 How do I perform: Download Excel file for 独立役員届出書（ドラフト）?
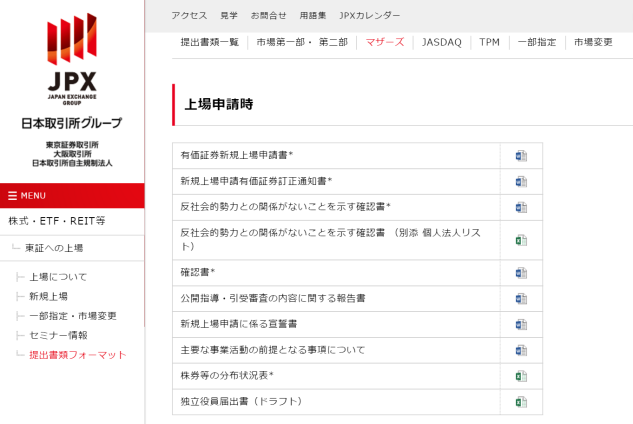point(520,402)
